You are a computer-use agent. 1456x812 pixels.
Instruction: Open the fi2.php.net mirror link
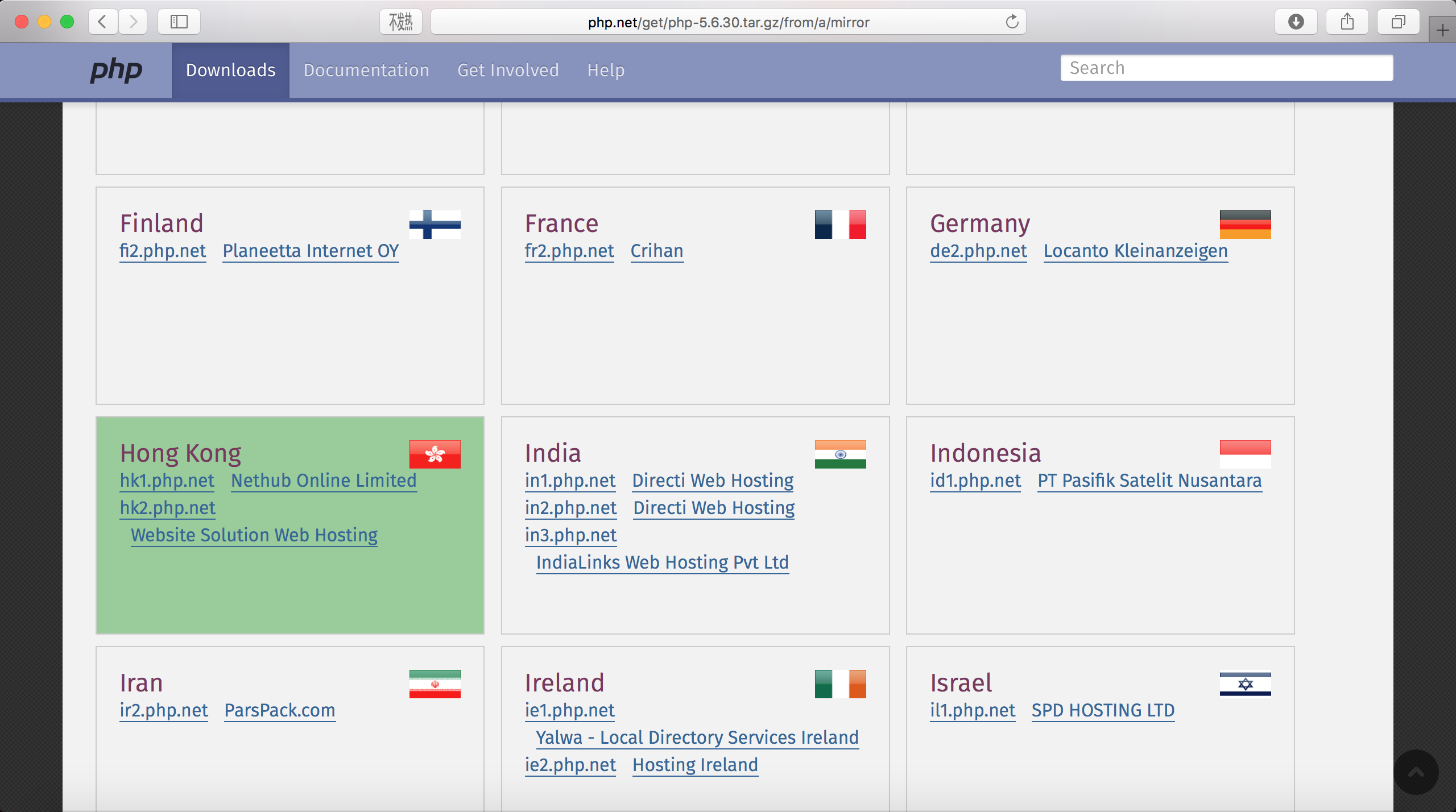pos(163,251)
